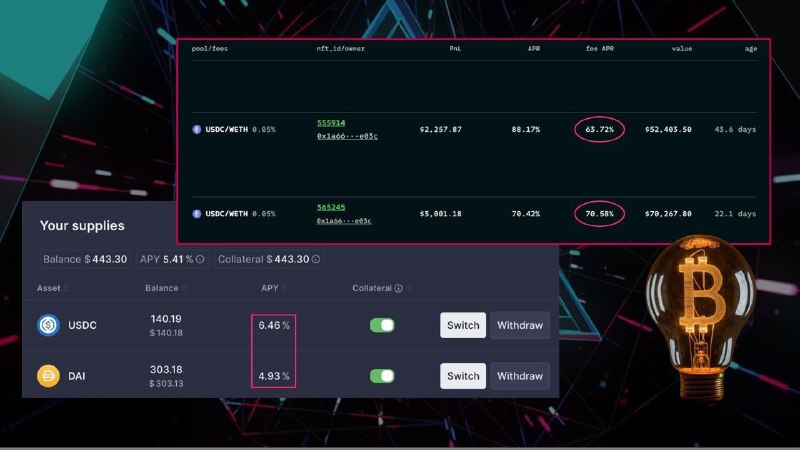Select the 70.42% APR value

(x=526, y=214)
